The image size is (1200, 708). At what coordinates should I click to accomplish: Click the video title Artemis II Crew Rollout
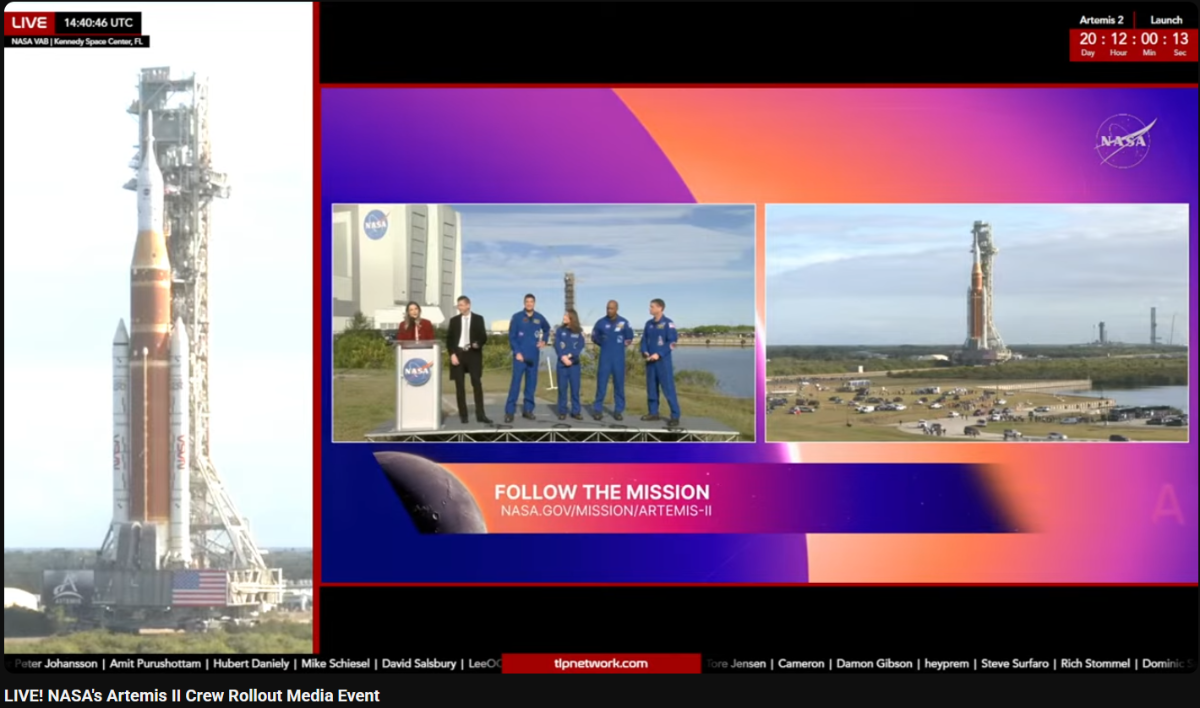[192, 695]
